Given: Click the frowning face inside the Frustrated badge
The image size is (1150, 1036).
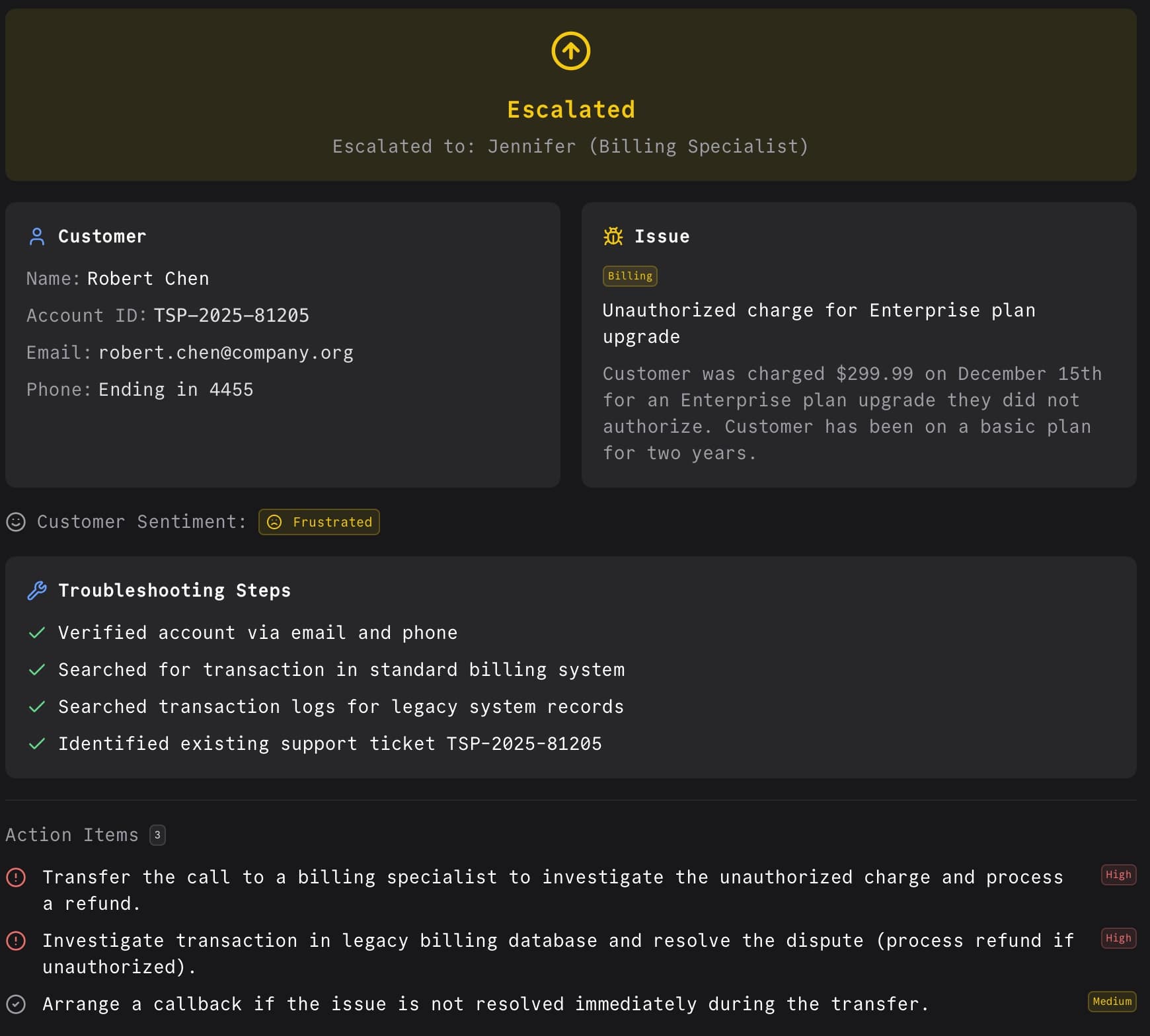Looking at the screenshot, I should [275, 522].
